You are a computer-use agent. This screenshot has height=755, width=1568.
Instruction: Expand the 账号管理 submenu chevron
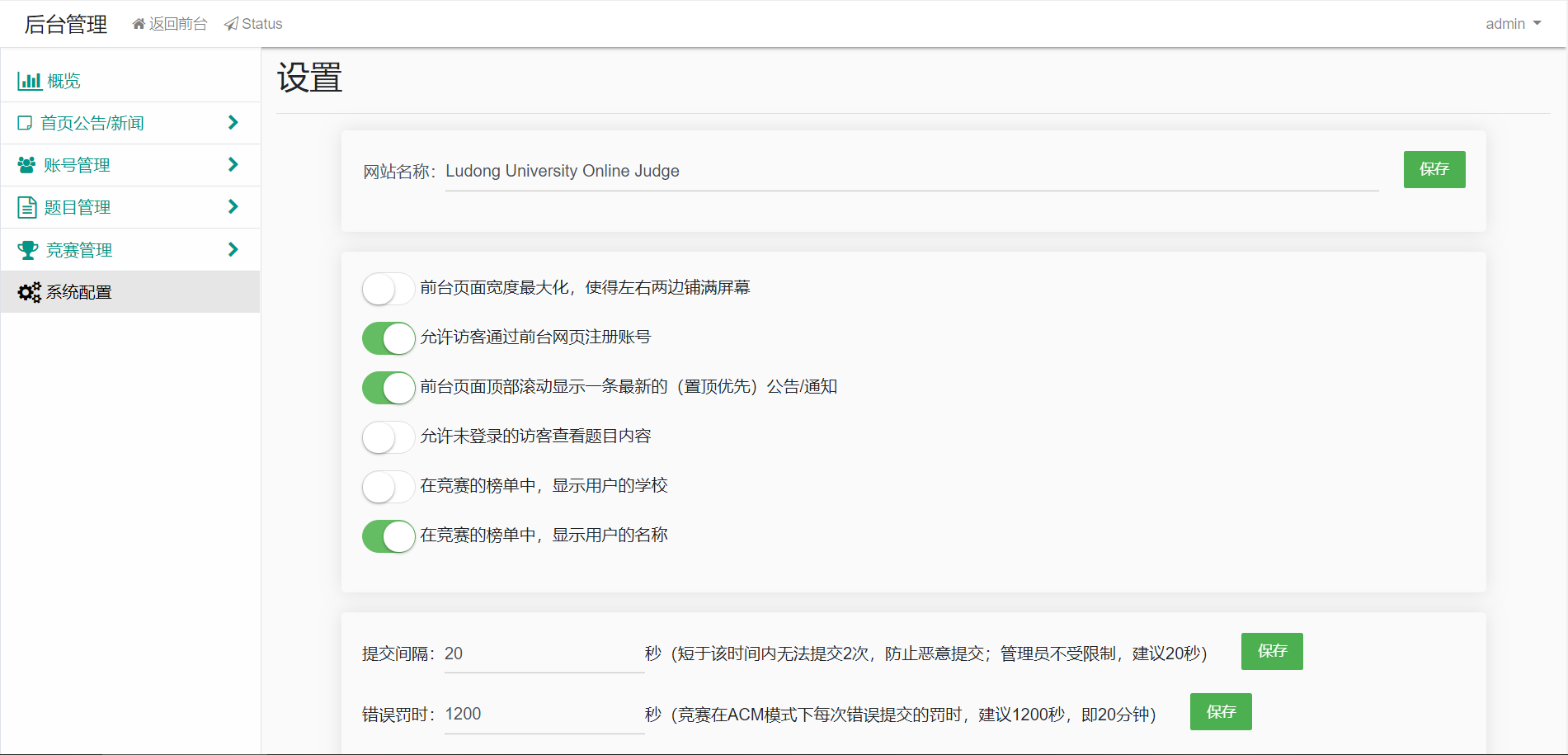click(233, 164)
